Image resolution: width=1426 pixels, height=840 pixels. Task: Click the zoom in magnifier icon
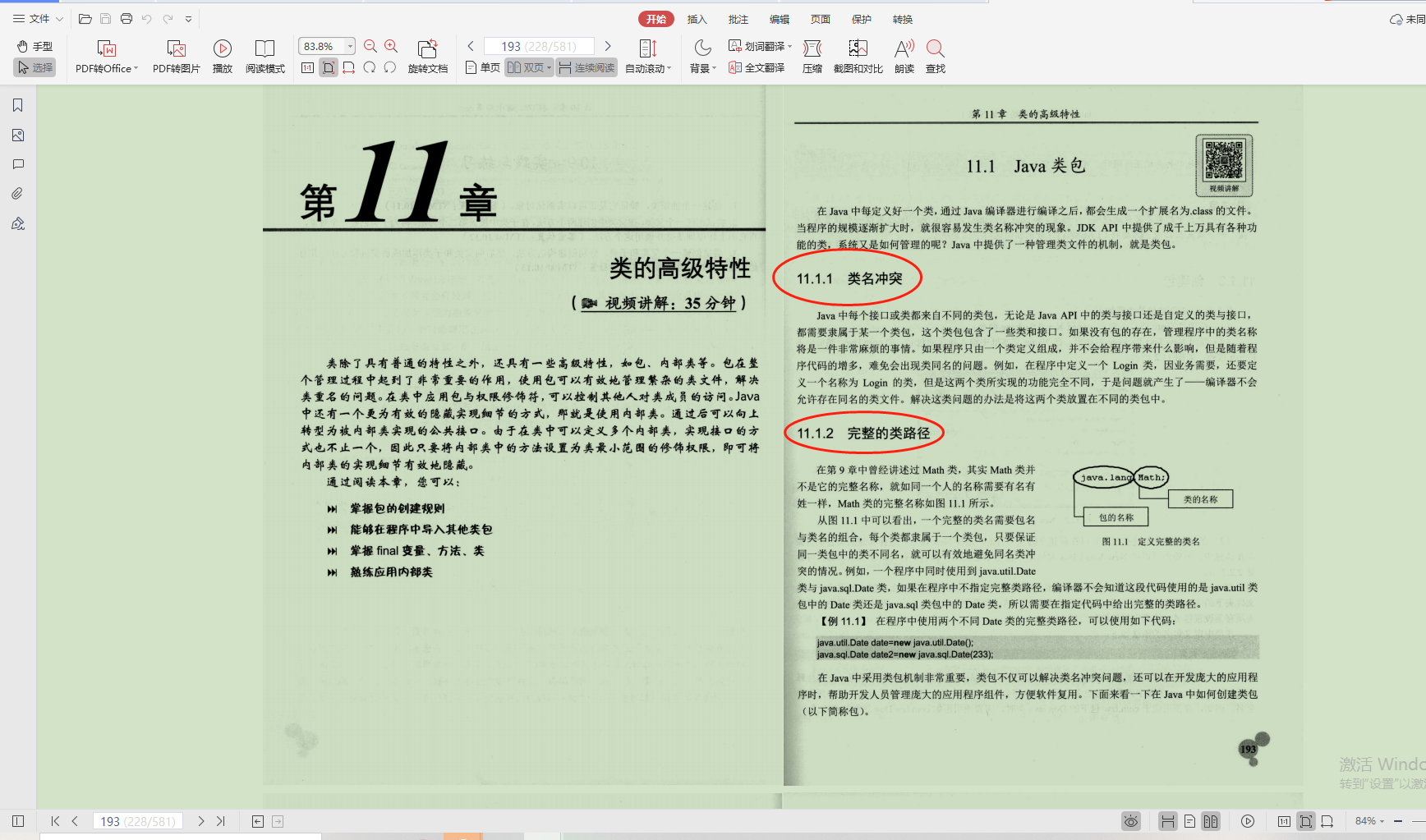(x=391, y=46)
